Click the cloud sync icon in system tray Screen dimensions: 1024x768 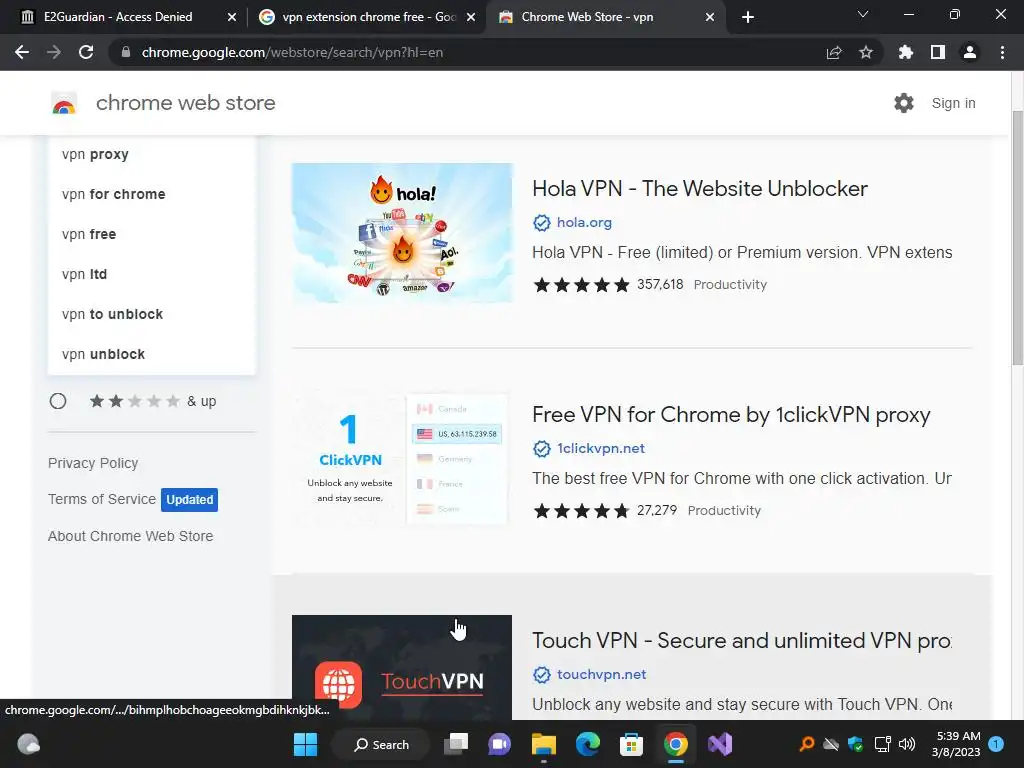[x=831, y=744]
